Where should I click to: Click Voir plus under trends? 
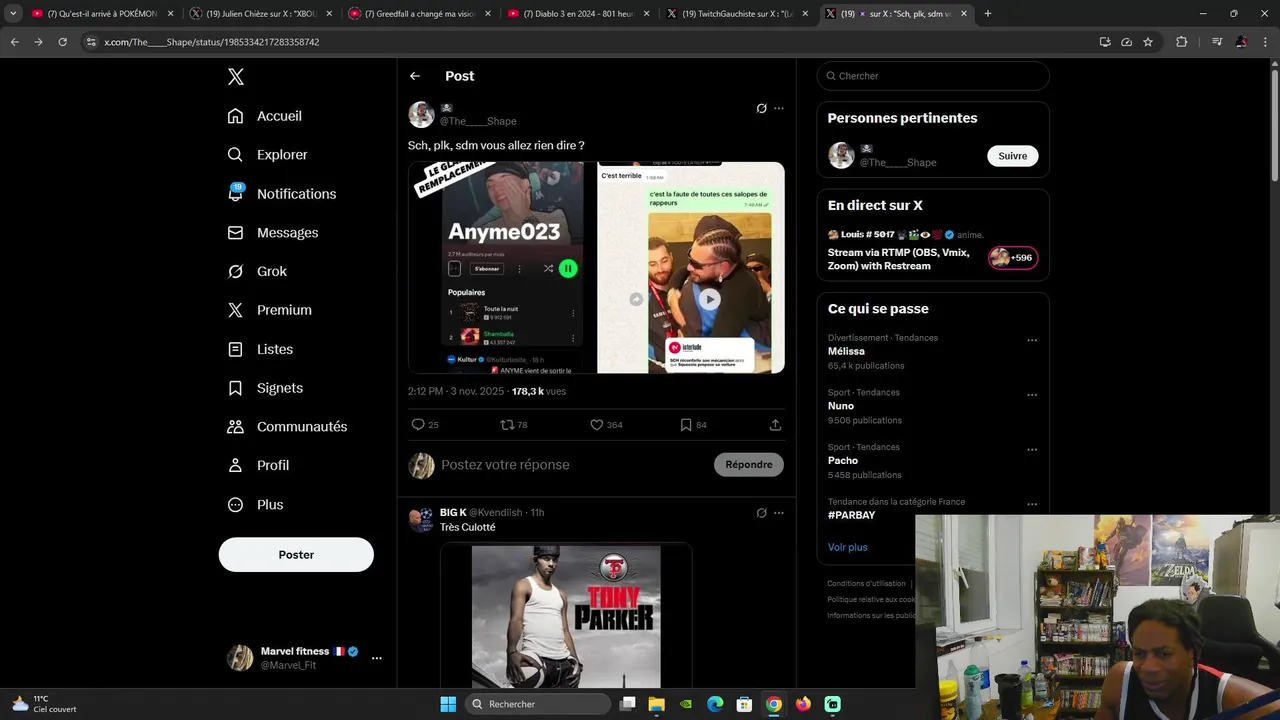848,547
